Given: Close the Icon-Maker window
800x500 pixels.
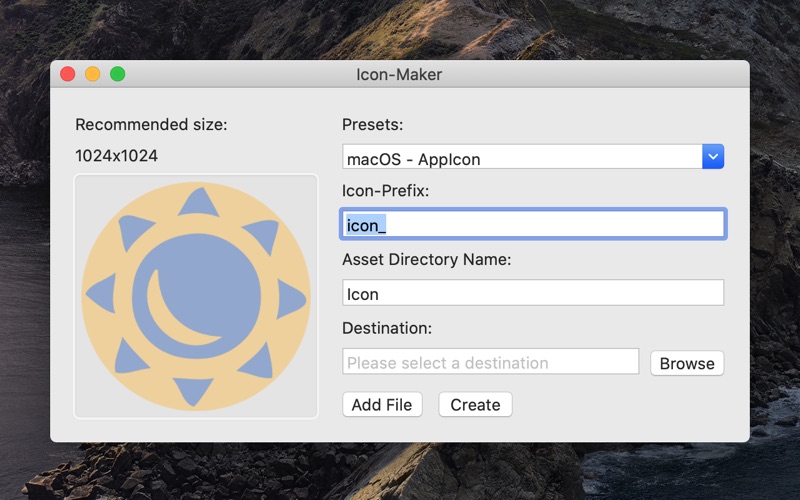Looking at the screenshot, I should (x=68, y=74).
